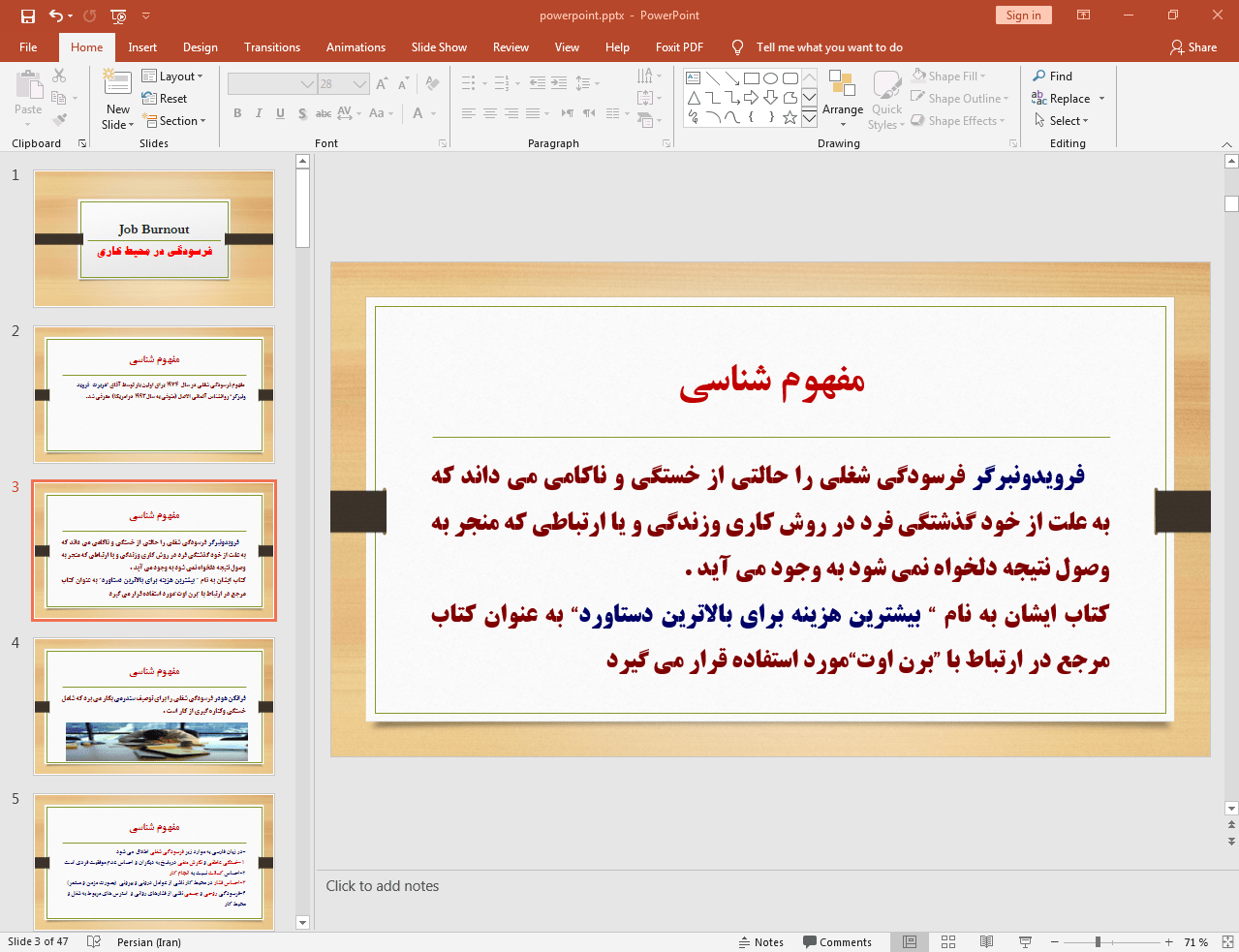
Task: Toggle Underline formatting
Action: coord(280,113)
